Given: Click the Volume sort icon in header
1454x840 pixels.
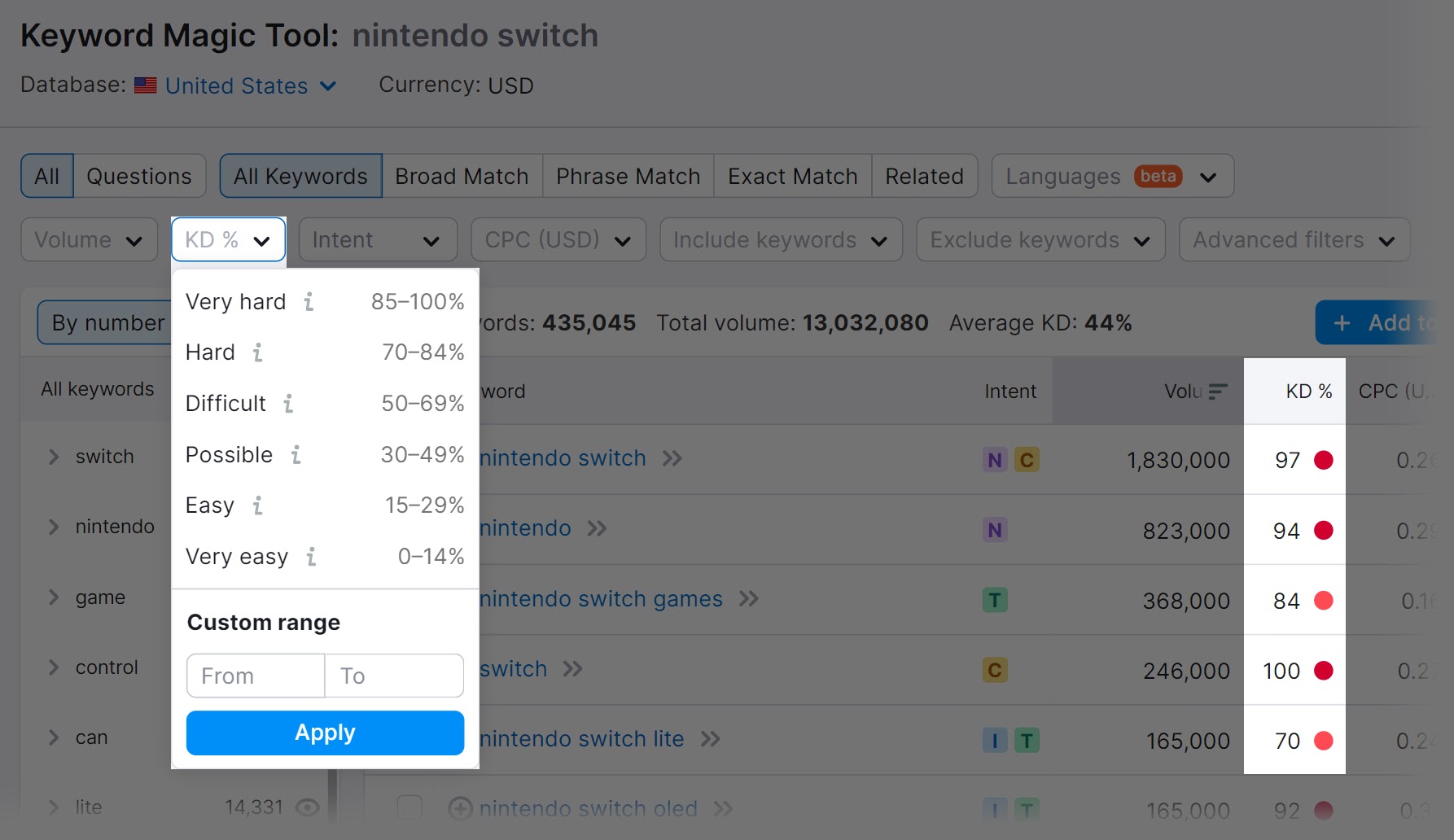Looking at the screenshot, I should tap(1217, 392).
